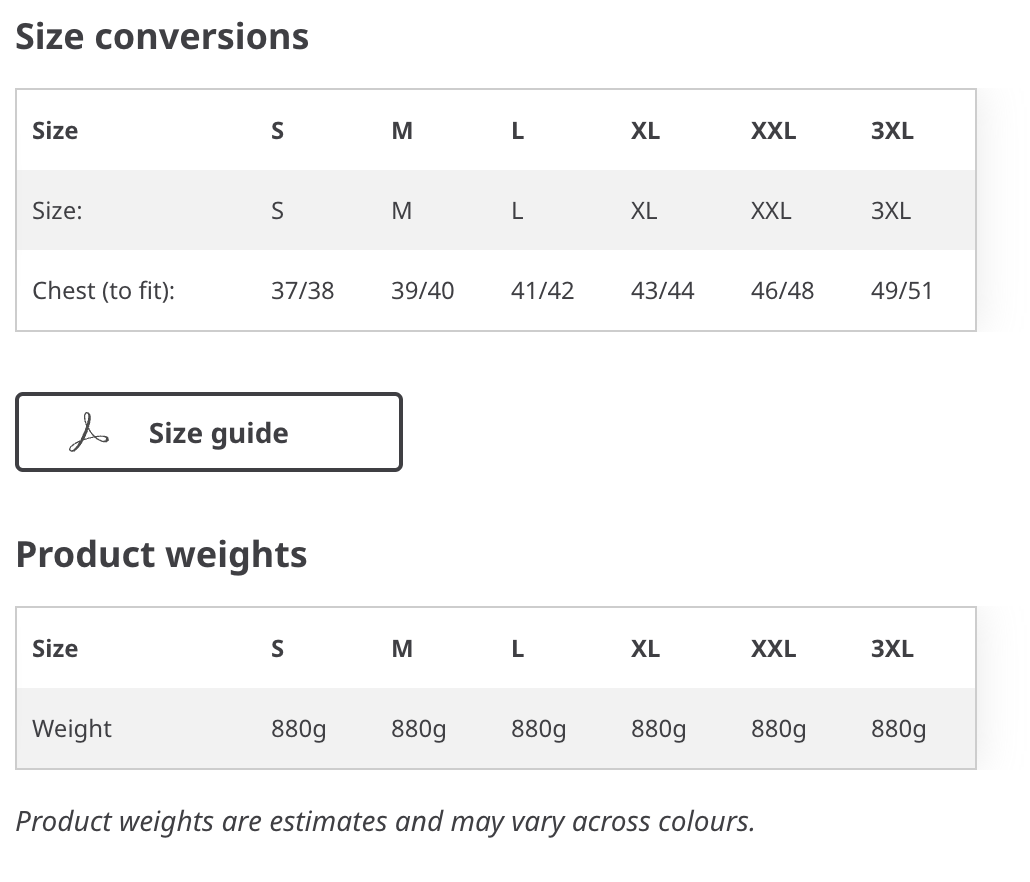
Task: Click the Chest (to fit) row label
Action: point(104,290)
